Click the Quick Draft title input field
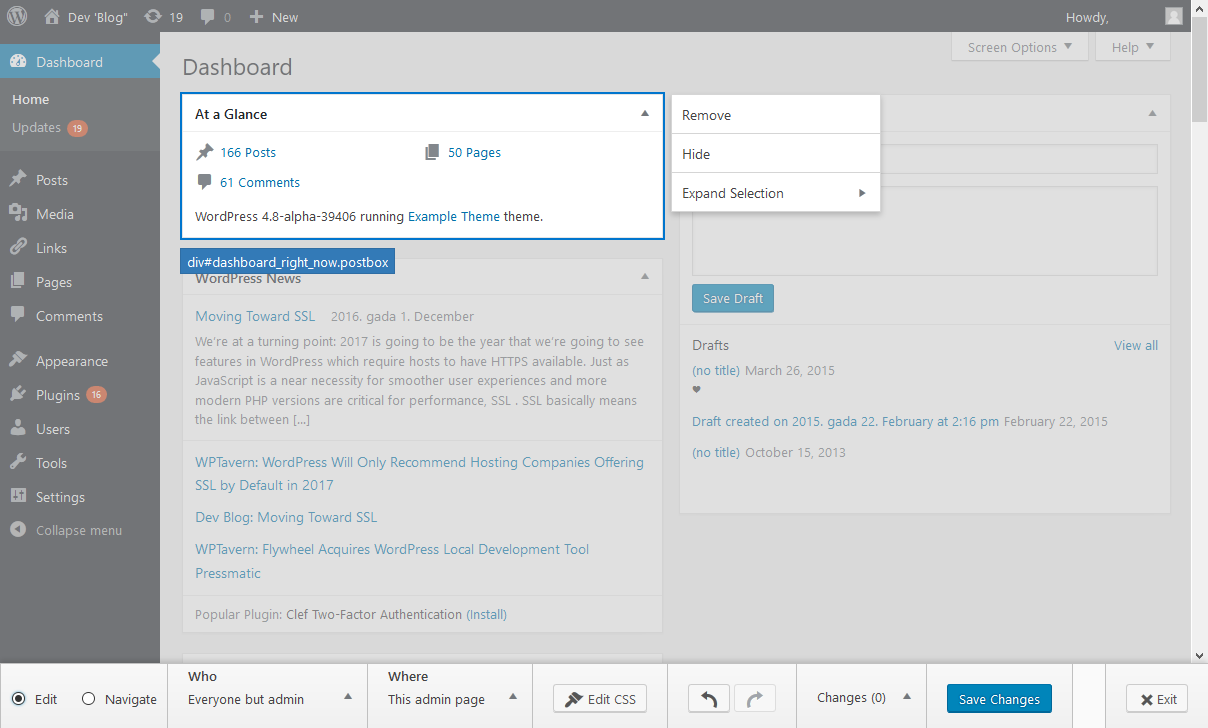 [925, 159]
